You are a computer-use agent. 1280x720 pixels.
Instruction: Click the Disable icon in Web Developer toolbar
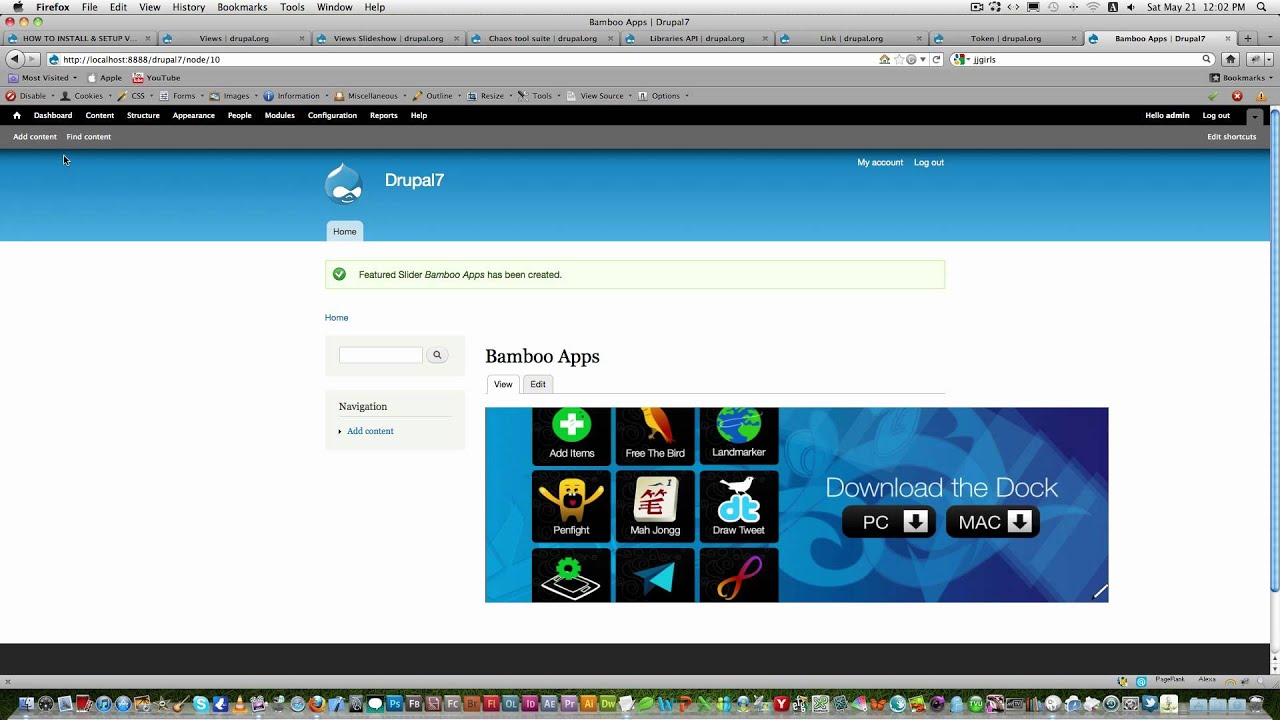[11, 96]
